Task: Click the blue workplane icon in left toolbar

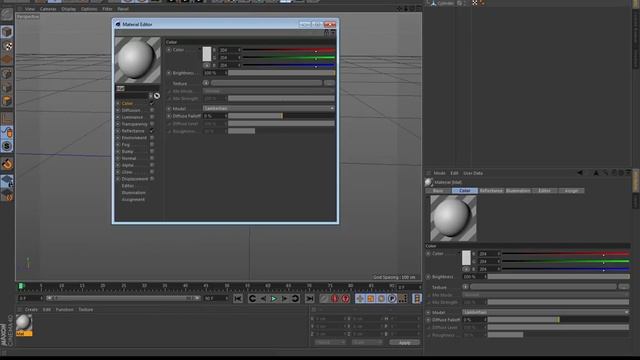Action: 7,181
